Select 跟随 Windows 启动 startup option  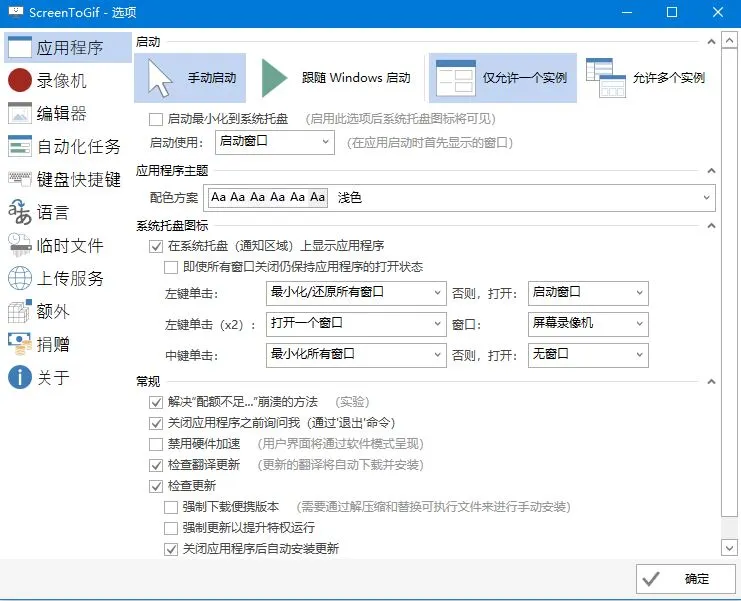pos(335,78)
